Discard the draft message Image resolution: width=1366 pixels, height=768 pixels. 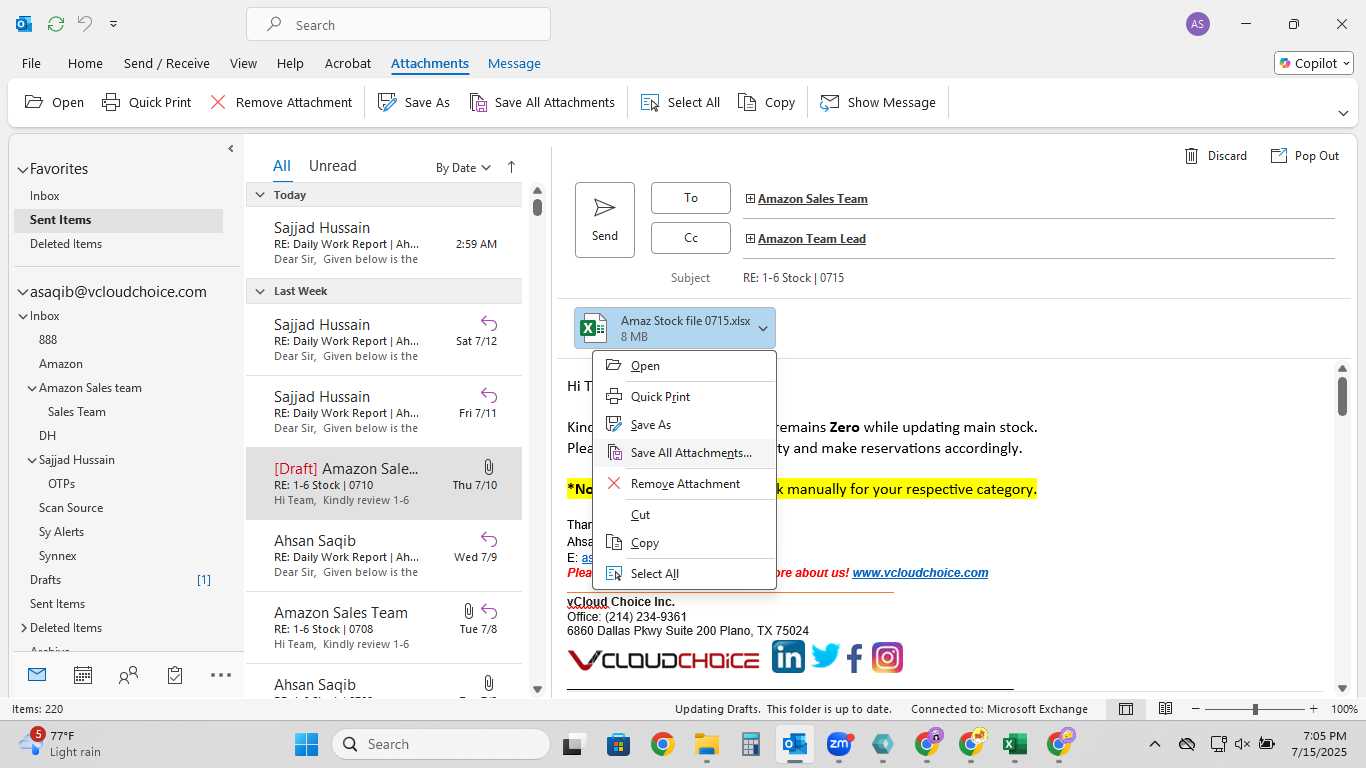(1216, 156)
